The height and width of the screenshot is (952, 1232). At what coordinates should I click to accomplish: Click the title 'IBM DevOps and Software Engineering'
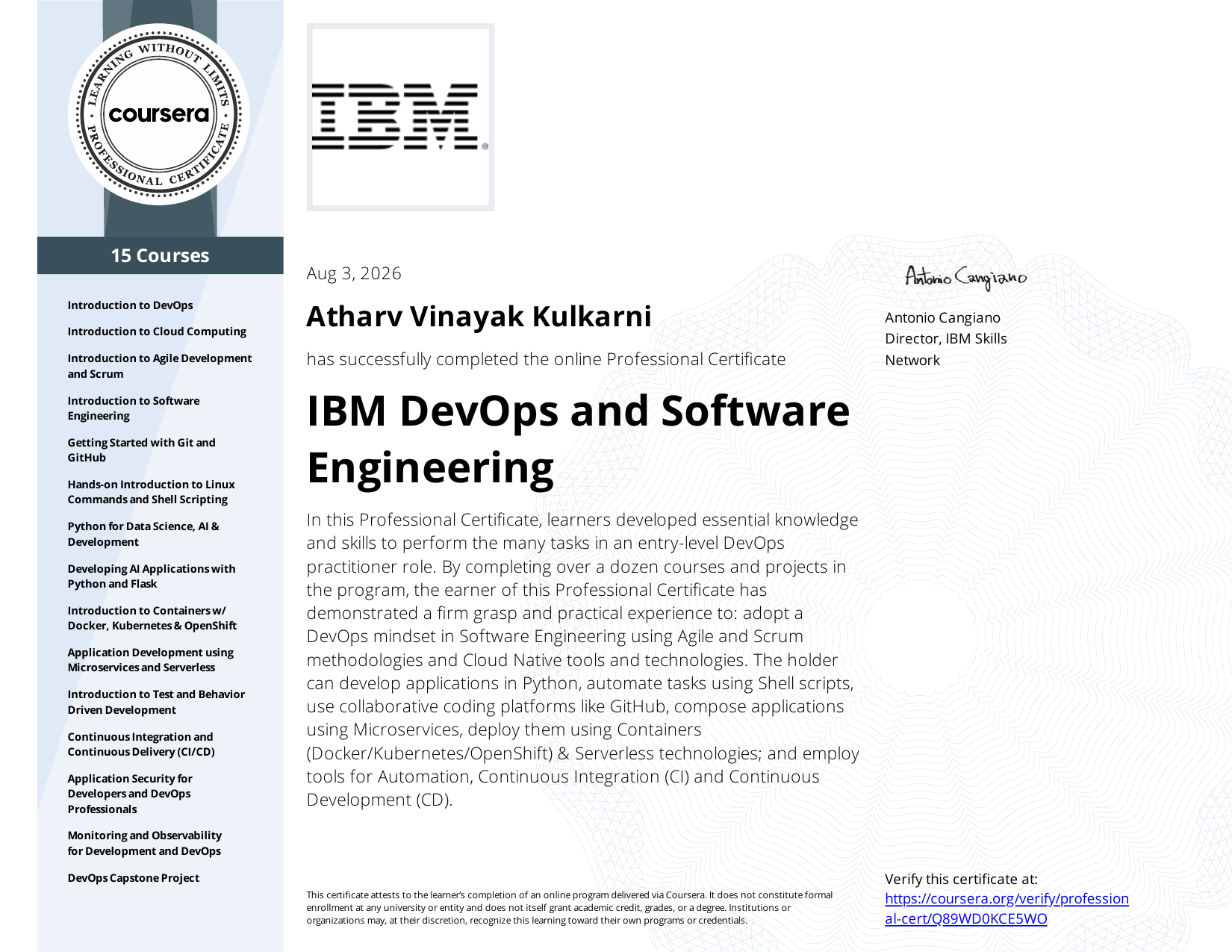(x=578, y=439)
